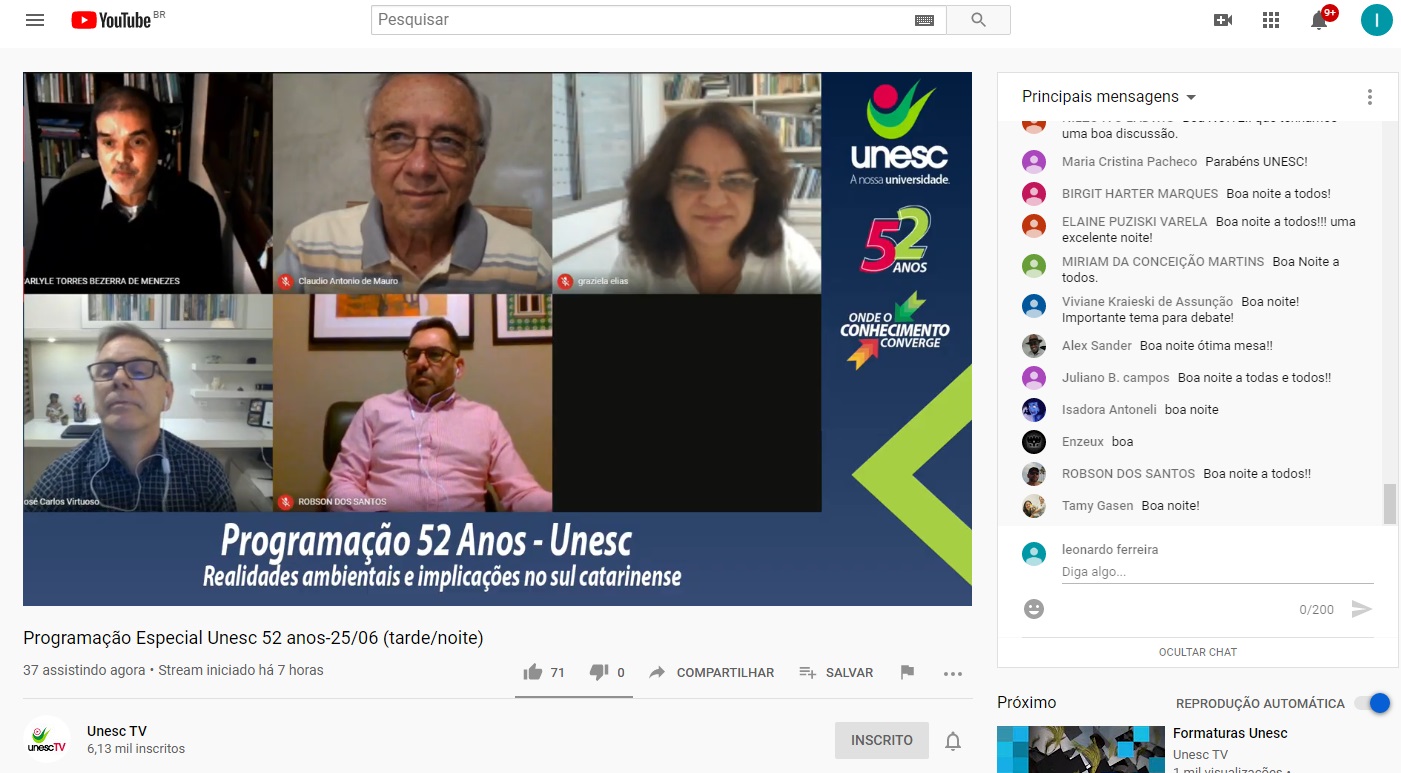
Task: Click ROBSON DOS SANTOS chat name
Action: (x=1128, y=474)
